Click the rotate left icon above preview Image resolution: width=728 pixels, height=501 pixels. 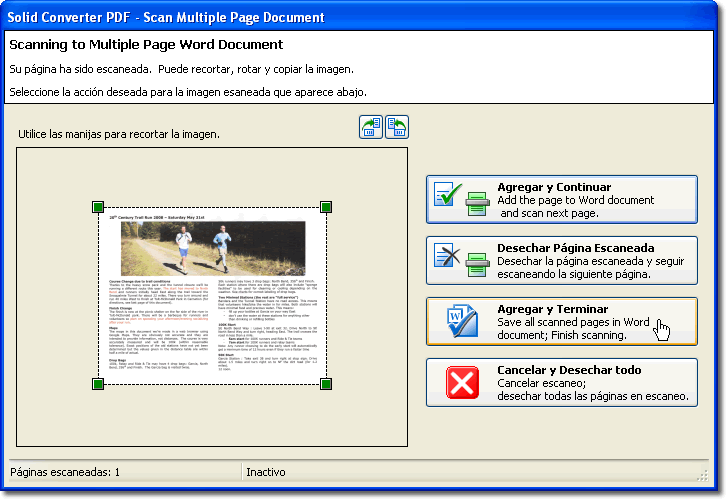pyautogui.click(x=371, y=127)
